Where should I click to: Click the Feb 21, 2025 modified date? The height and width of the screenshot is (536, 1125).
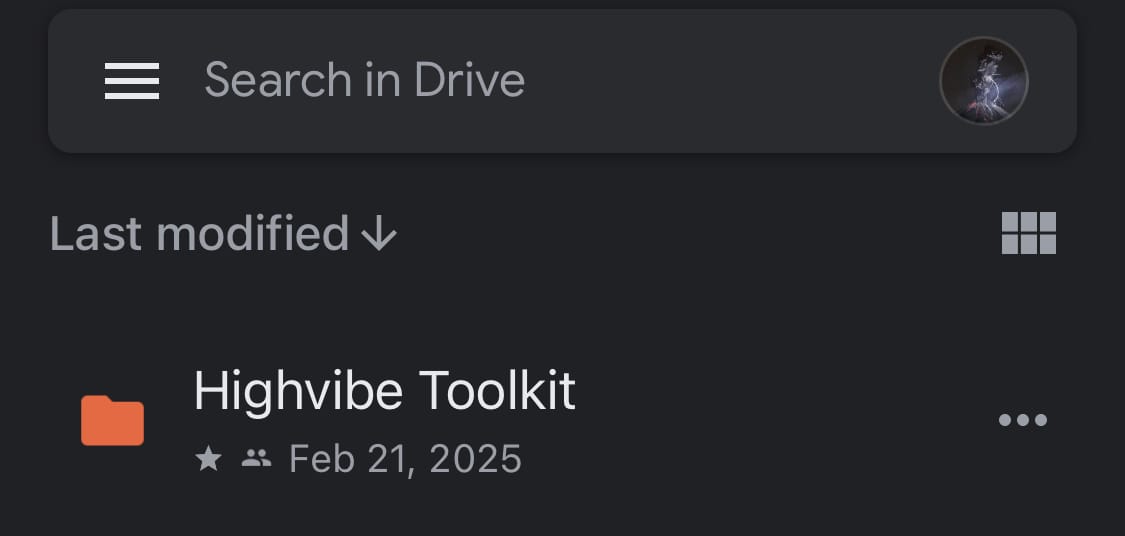coord(405,459)
